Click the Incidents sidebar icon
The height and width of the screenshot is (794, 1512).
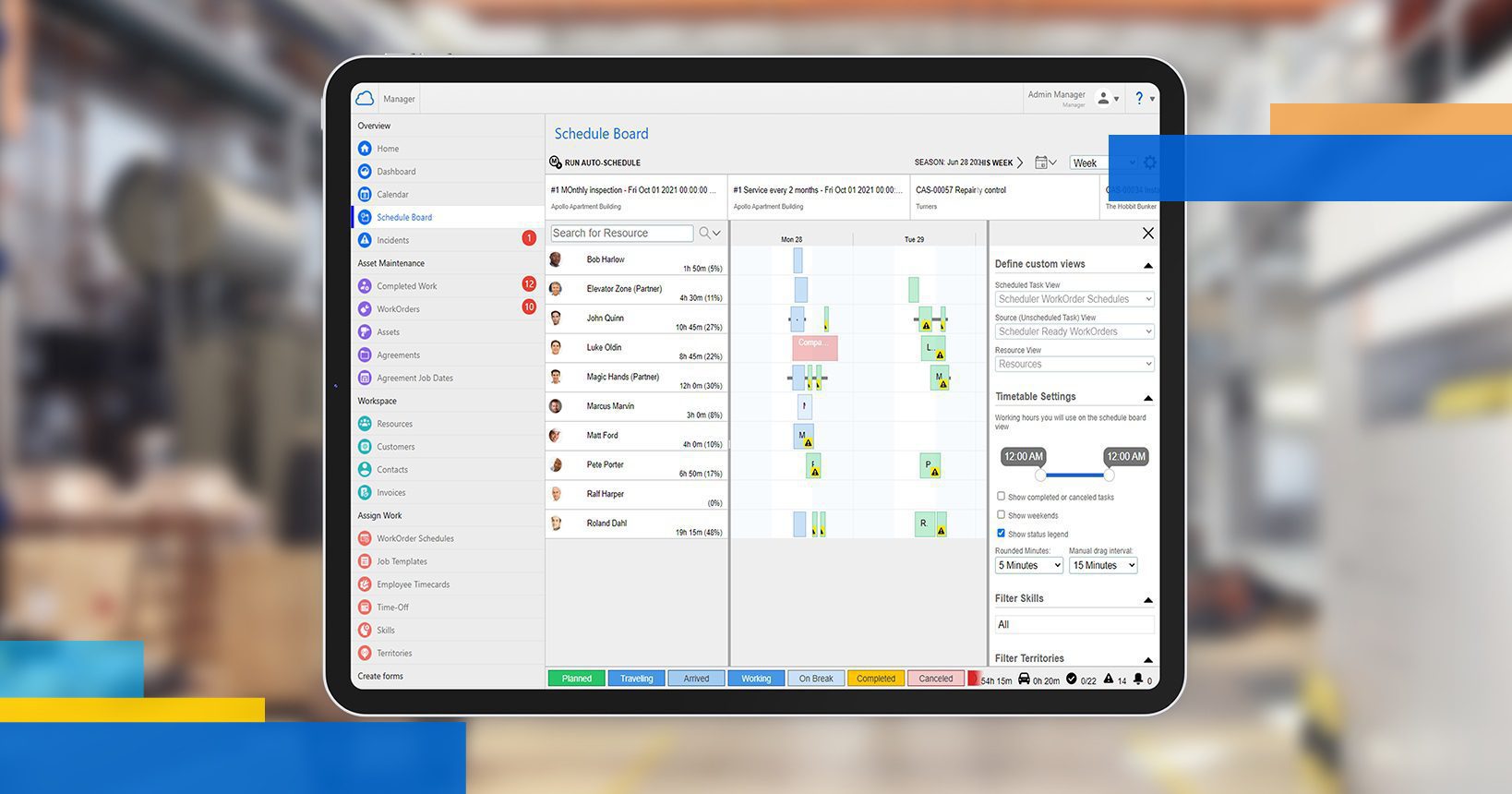pos(365,240)
